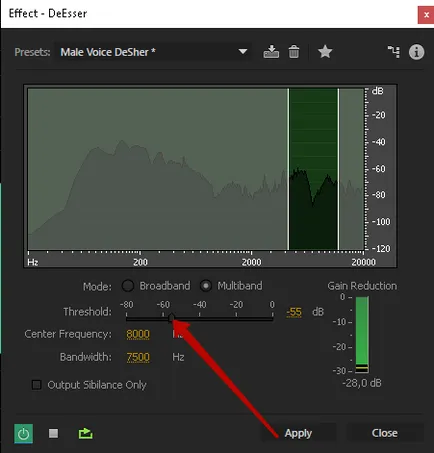Click the Gain Reduction heading
This screenshot has height=453, width=434.
(362, 286)
